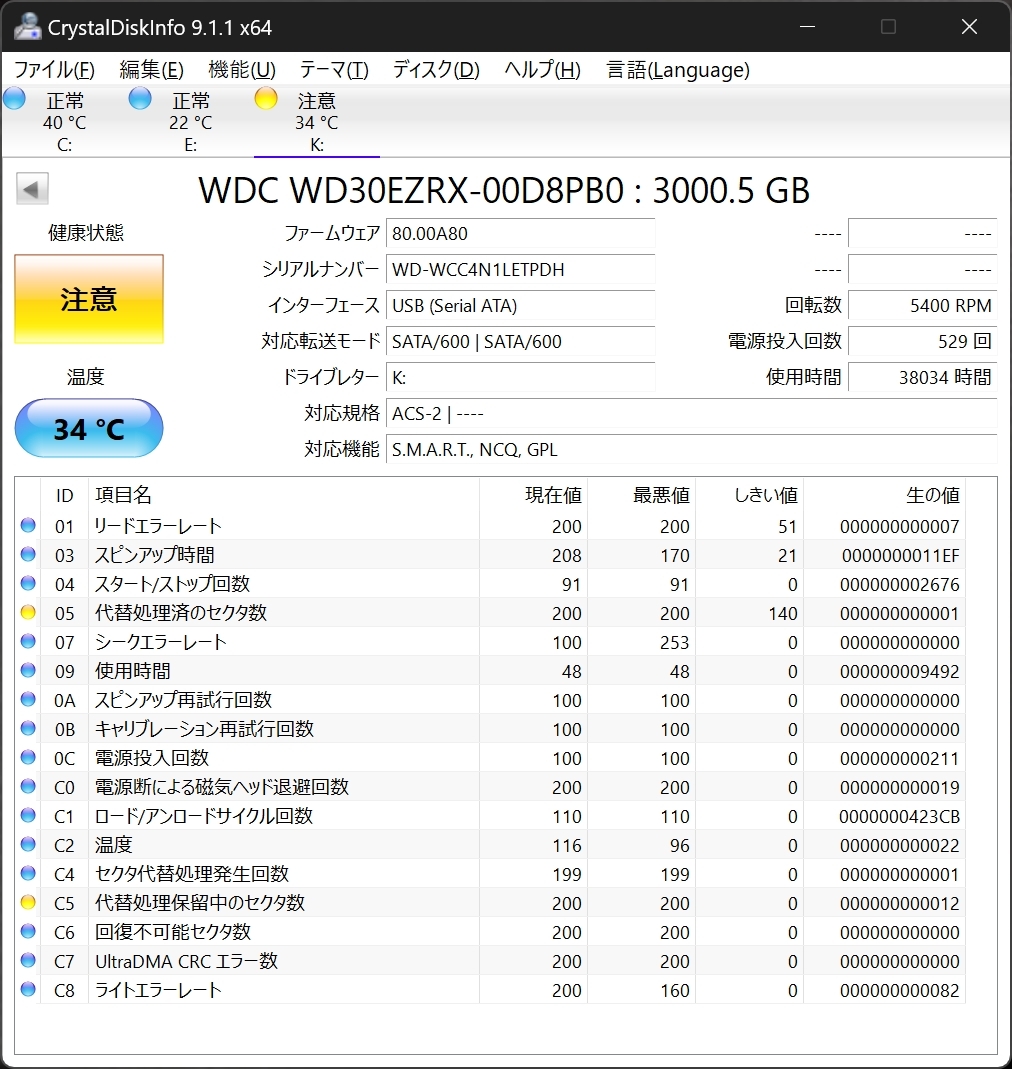Open the ディスク(D) menu
Screen dimensions: 1012x1069
[x=436, y=70]
